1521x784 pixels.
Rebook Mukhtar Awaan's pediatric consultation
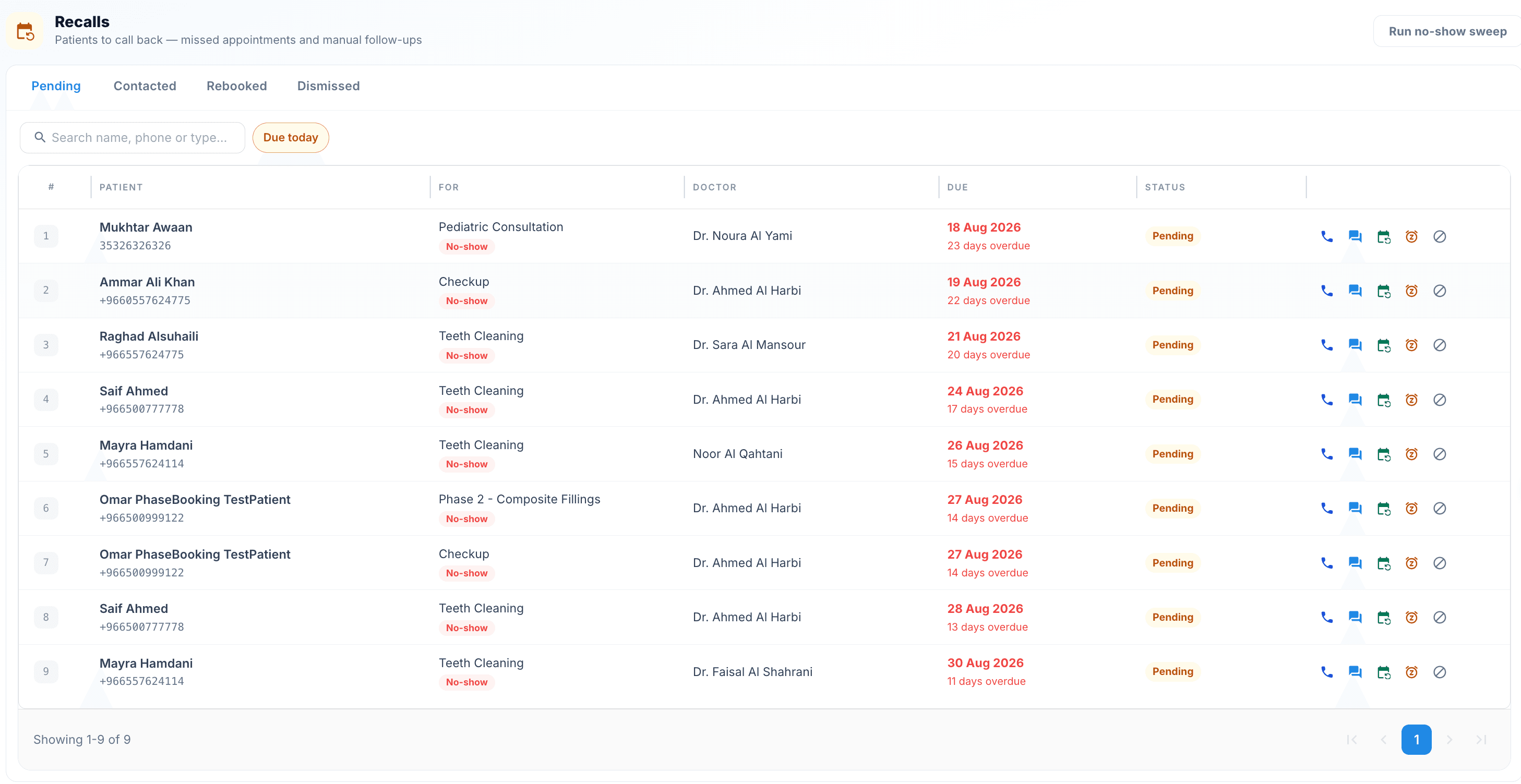pos(1383,236)
